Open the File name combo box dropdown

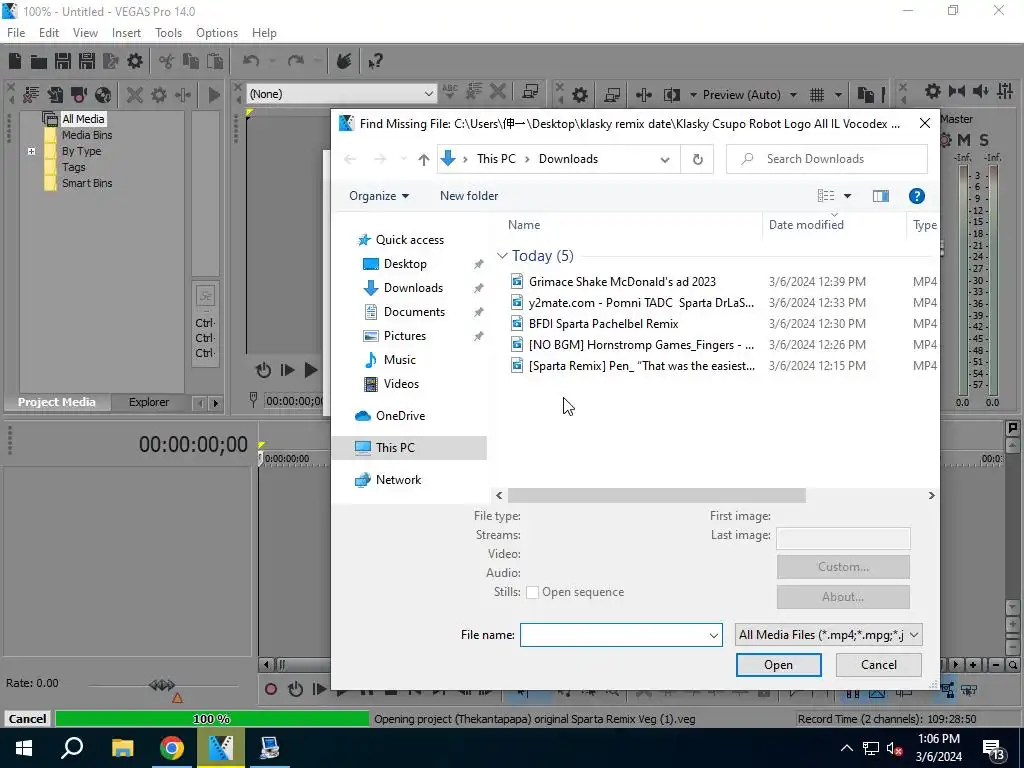point(713,635)
